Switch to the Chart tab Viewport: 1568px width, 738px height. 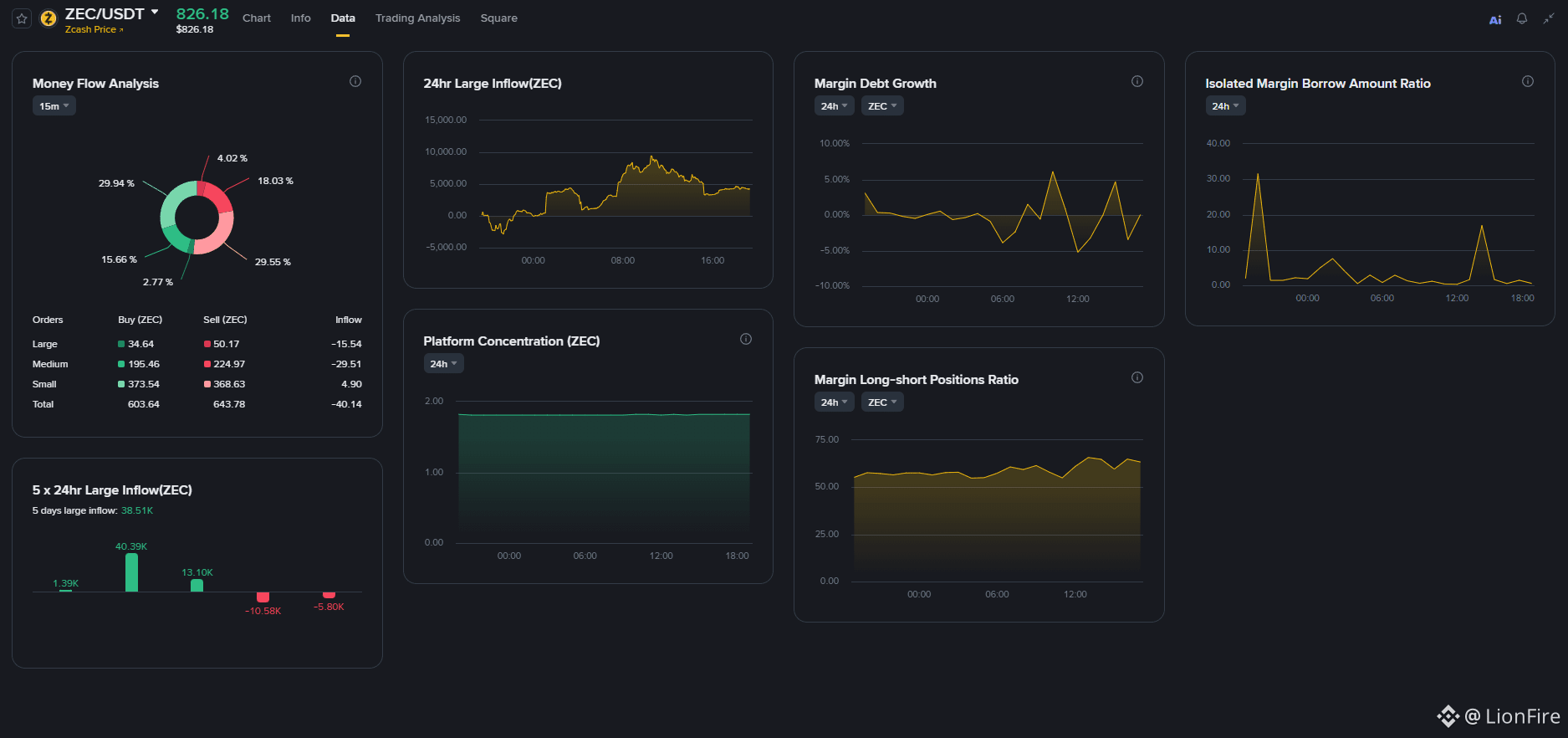pyautogui.click(x=257, y=18)
